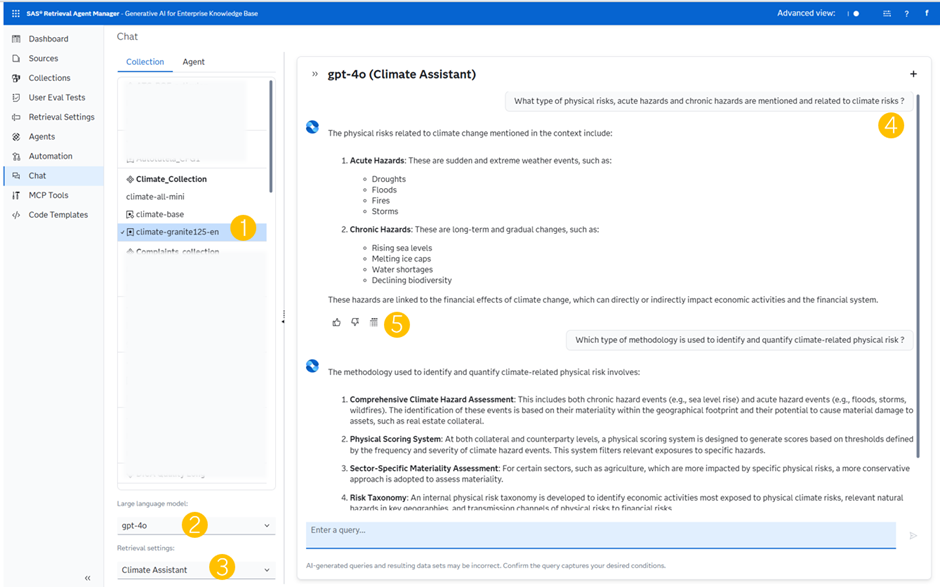
Task: Show details icon beside thumbs down
Action: click(x=373, y=323)
